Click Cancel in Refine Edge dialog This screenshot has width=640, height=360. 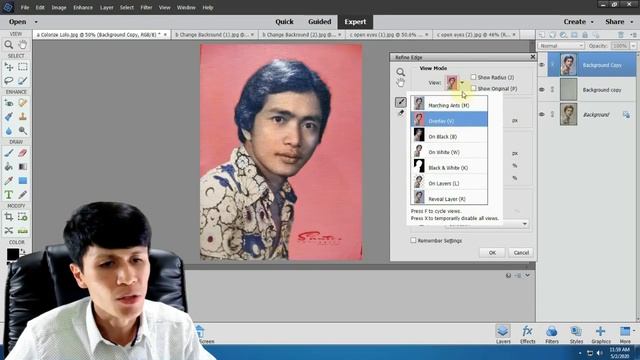(521, 253)
